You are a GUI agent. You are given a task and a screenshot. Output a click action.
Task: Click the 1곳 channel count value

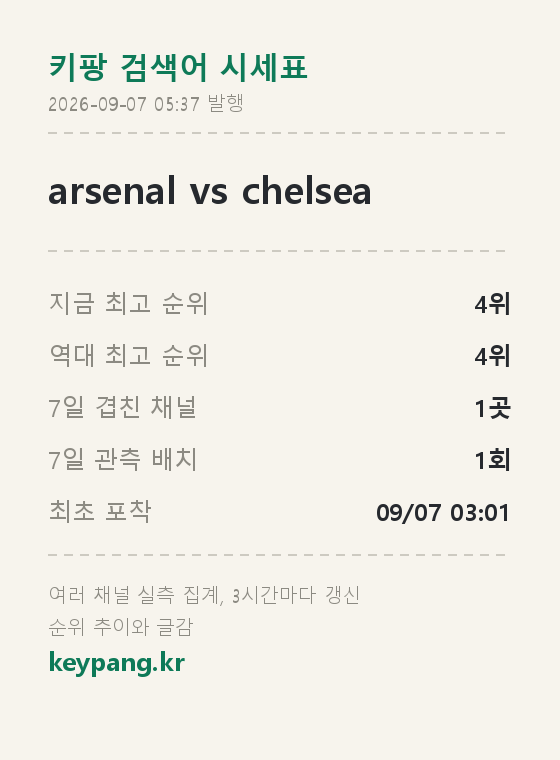click(492, 408)
